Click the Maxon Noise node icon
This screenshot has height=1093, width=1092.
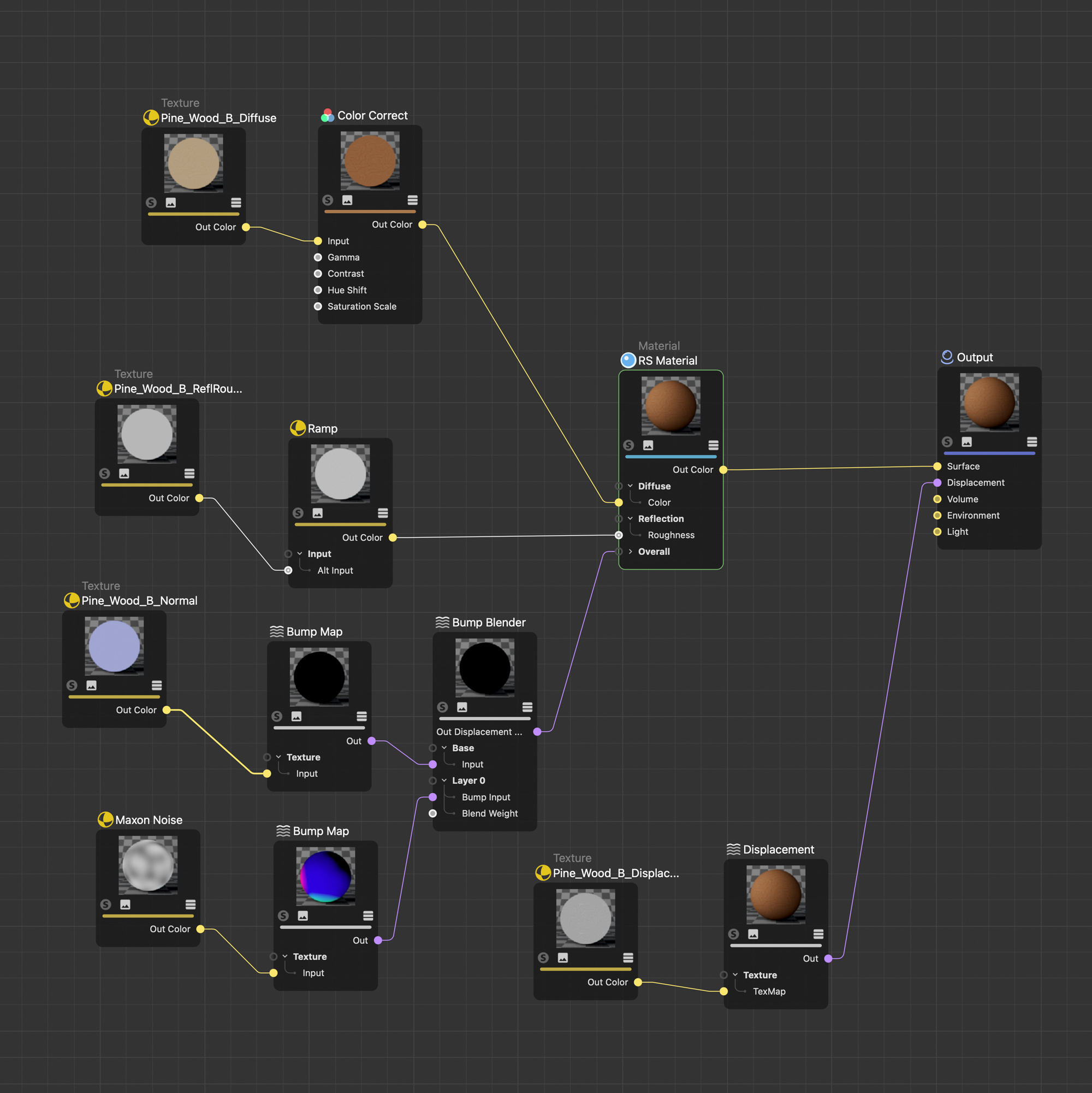point(105,820)
